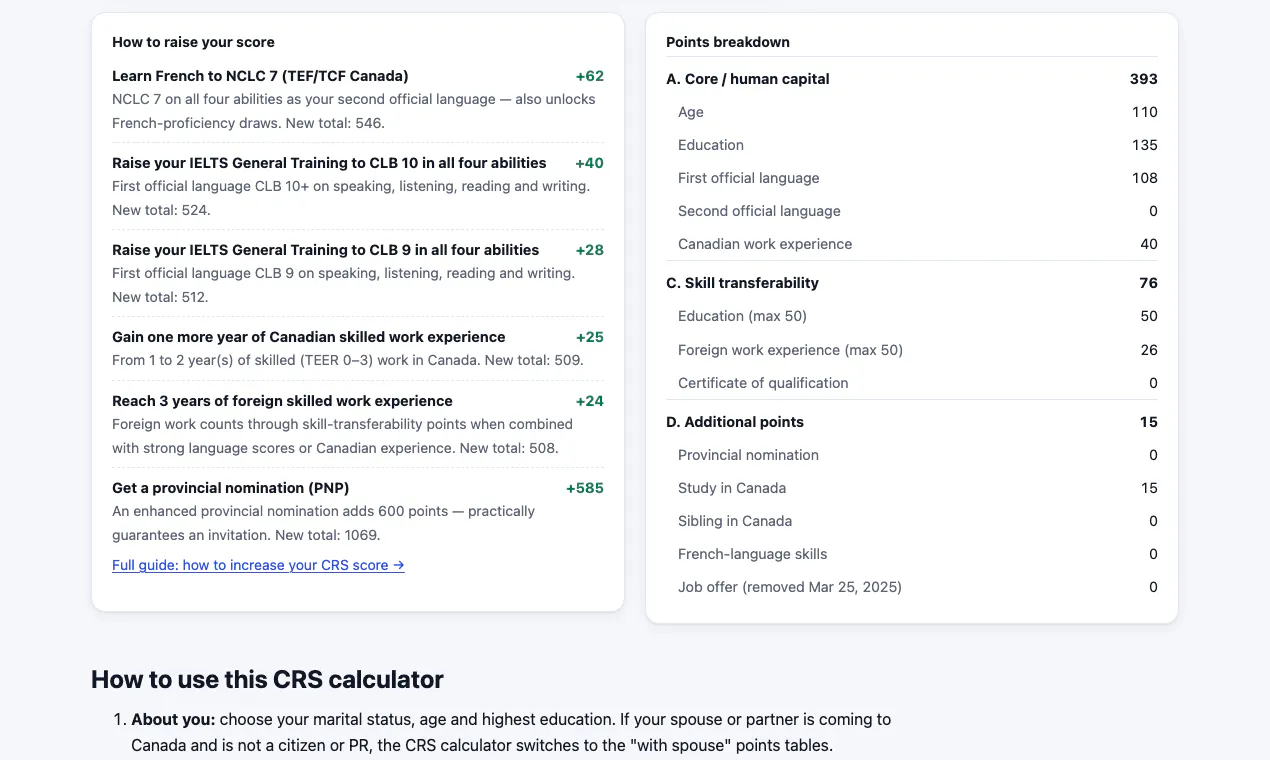
Task: Click the 'How to raise your score' card title
Action: click(193, 42)
